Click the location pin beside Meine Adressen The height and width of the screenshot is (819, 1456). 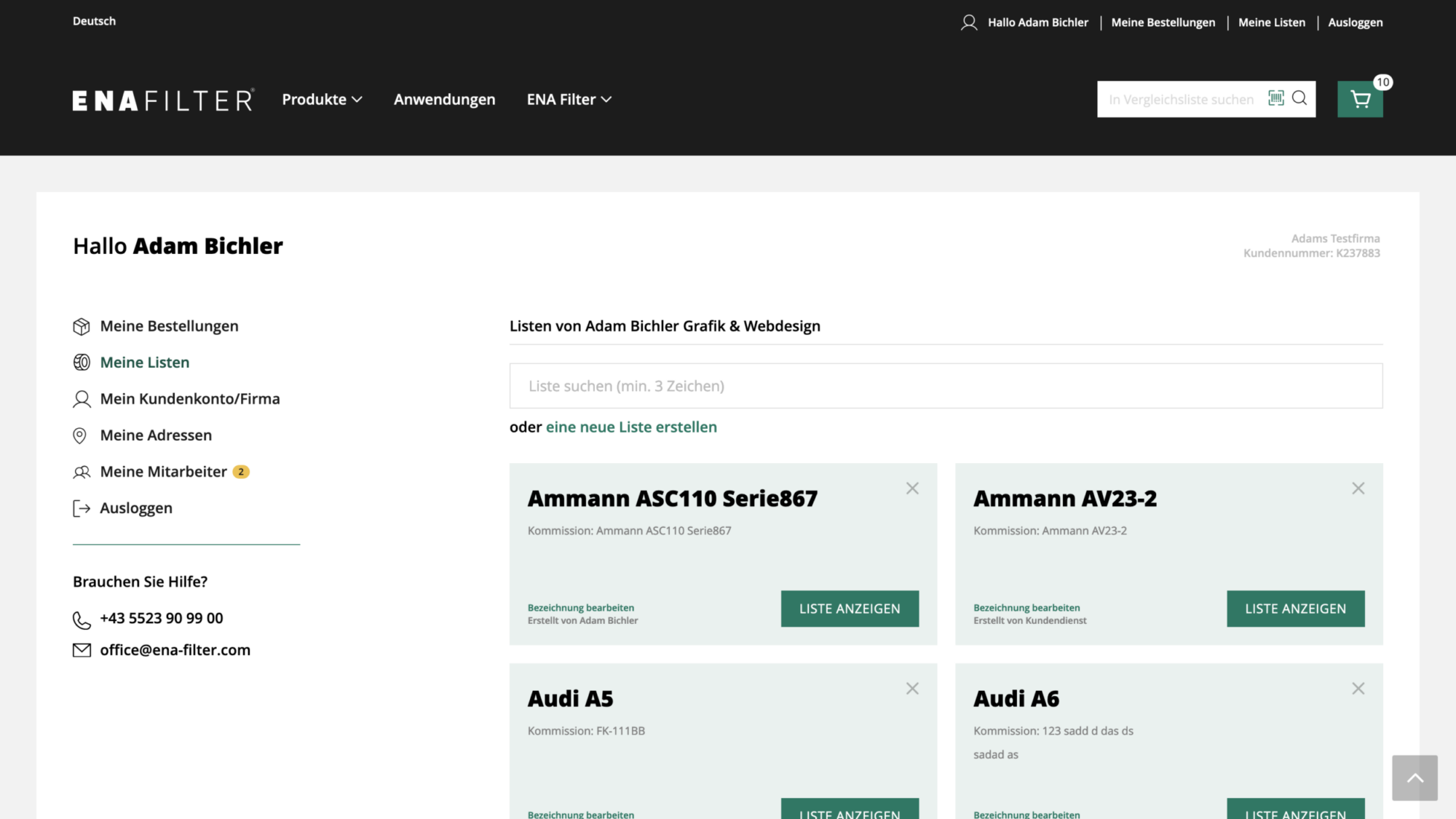click(x=81, y=435)
